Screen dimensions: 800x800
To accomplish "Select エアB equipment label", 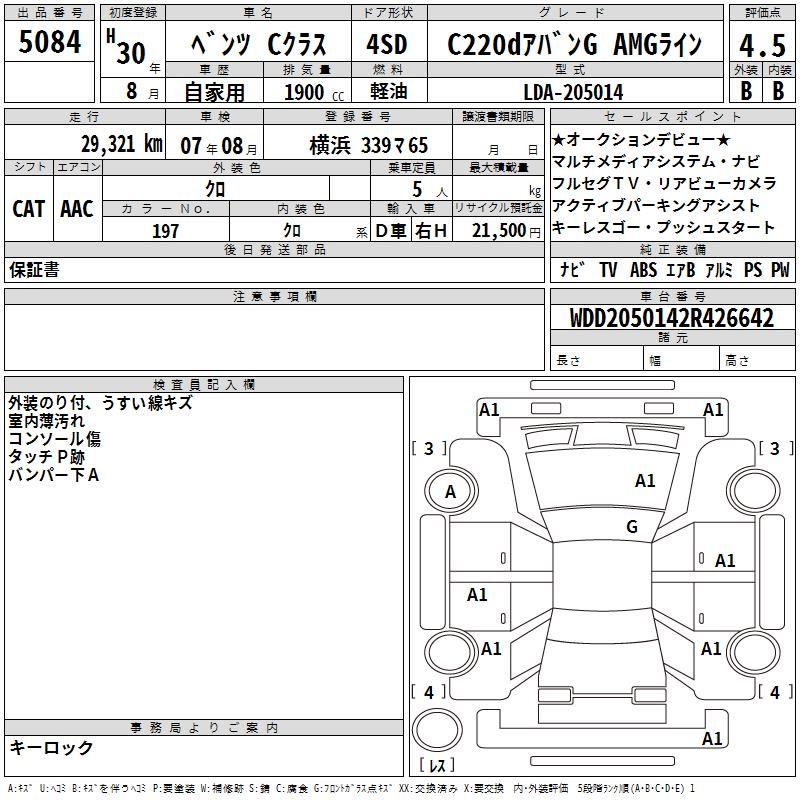I will 681,269.
